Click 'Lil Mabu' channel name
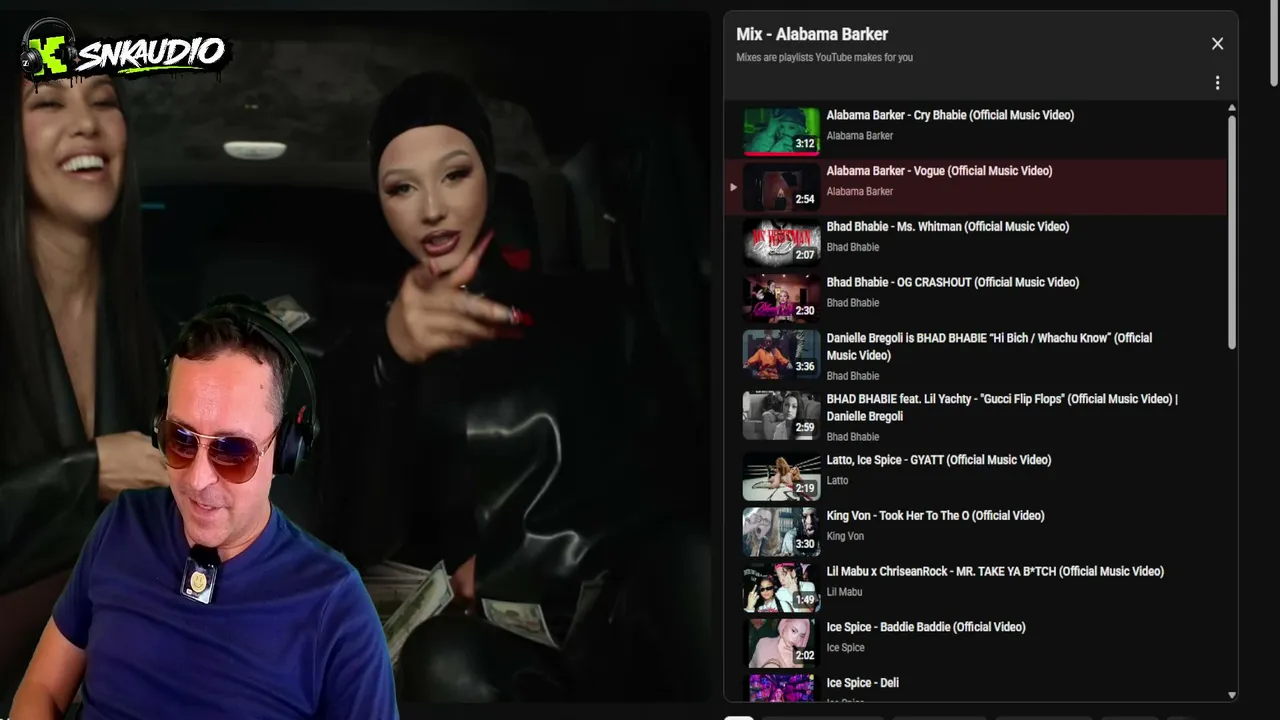The image size is (1280, 720). (844, 592)
